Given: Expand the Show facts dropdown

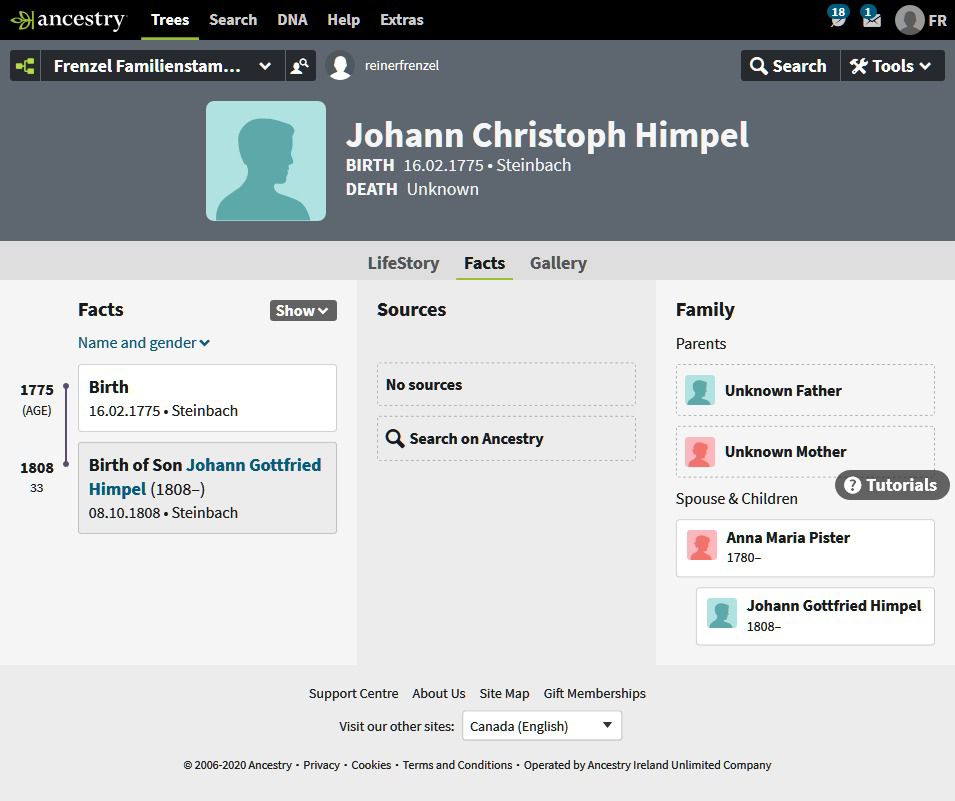Looking at the screenshot, I should coord(303,311).
